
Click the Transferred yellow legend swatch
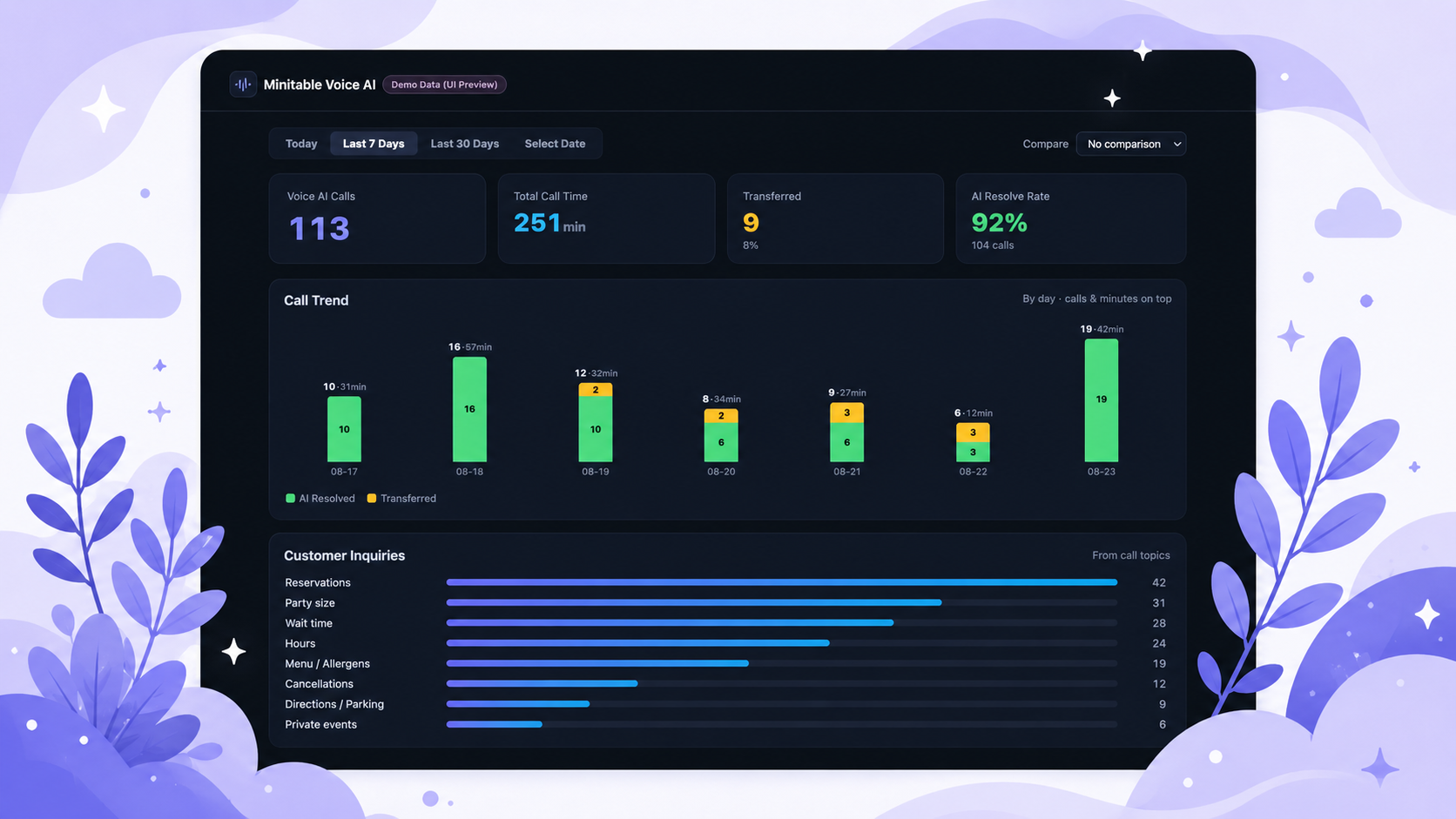coord(372,499)
